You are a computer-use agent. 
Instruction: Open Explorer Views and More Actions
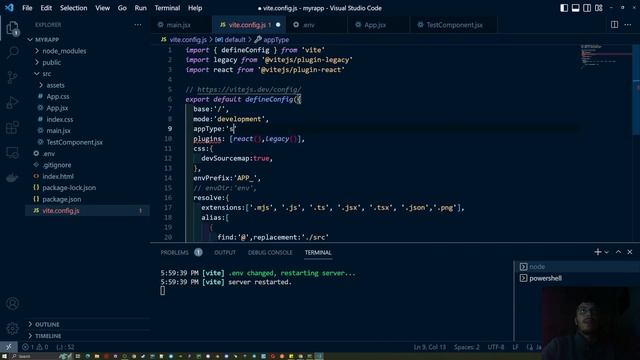point(138,25)
